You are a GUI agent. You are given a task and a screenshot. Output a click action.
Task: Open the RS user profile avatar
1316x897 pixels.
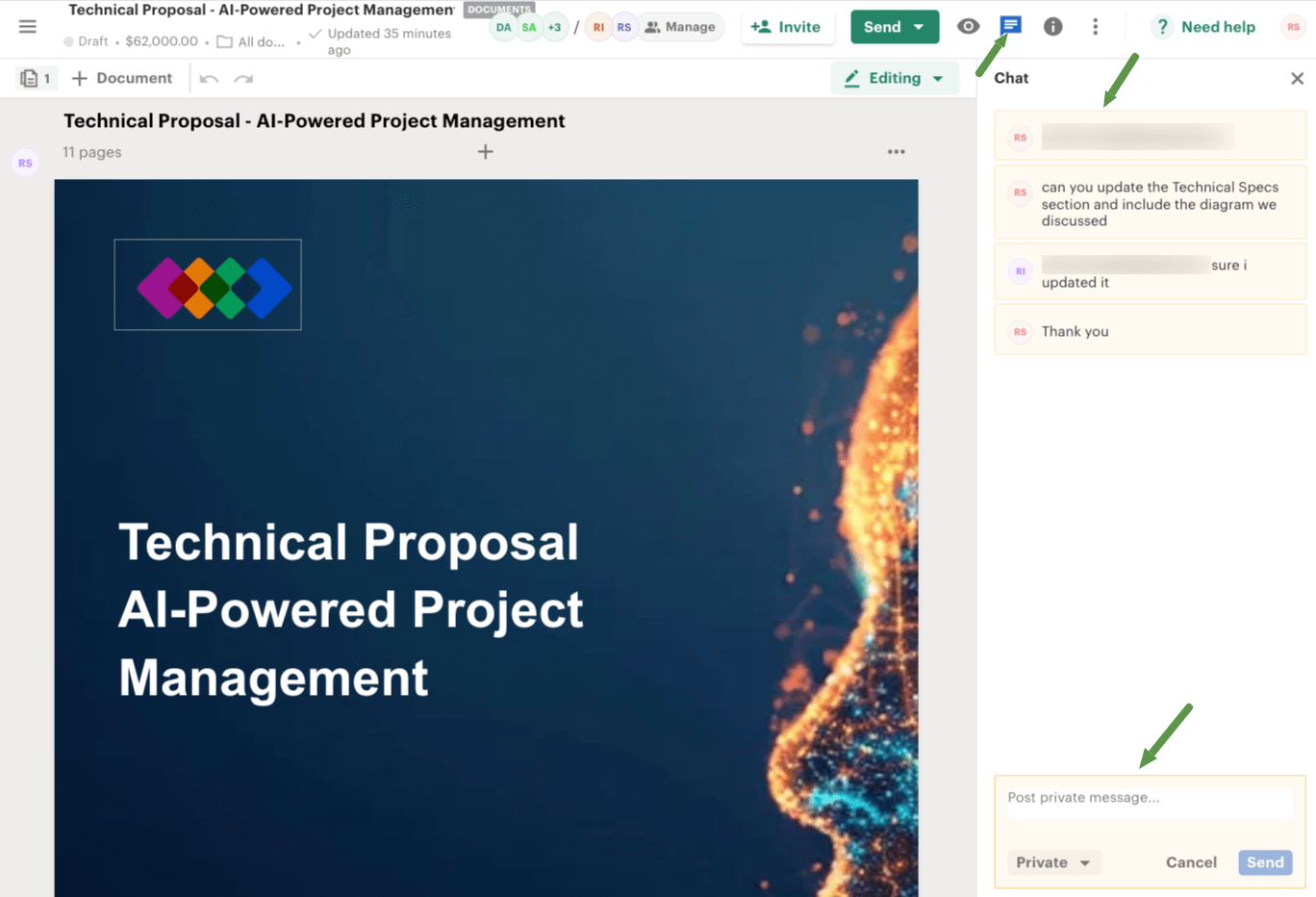[1294, 27]
